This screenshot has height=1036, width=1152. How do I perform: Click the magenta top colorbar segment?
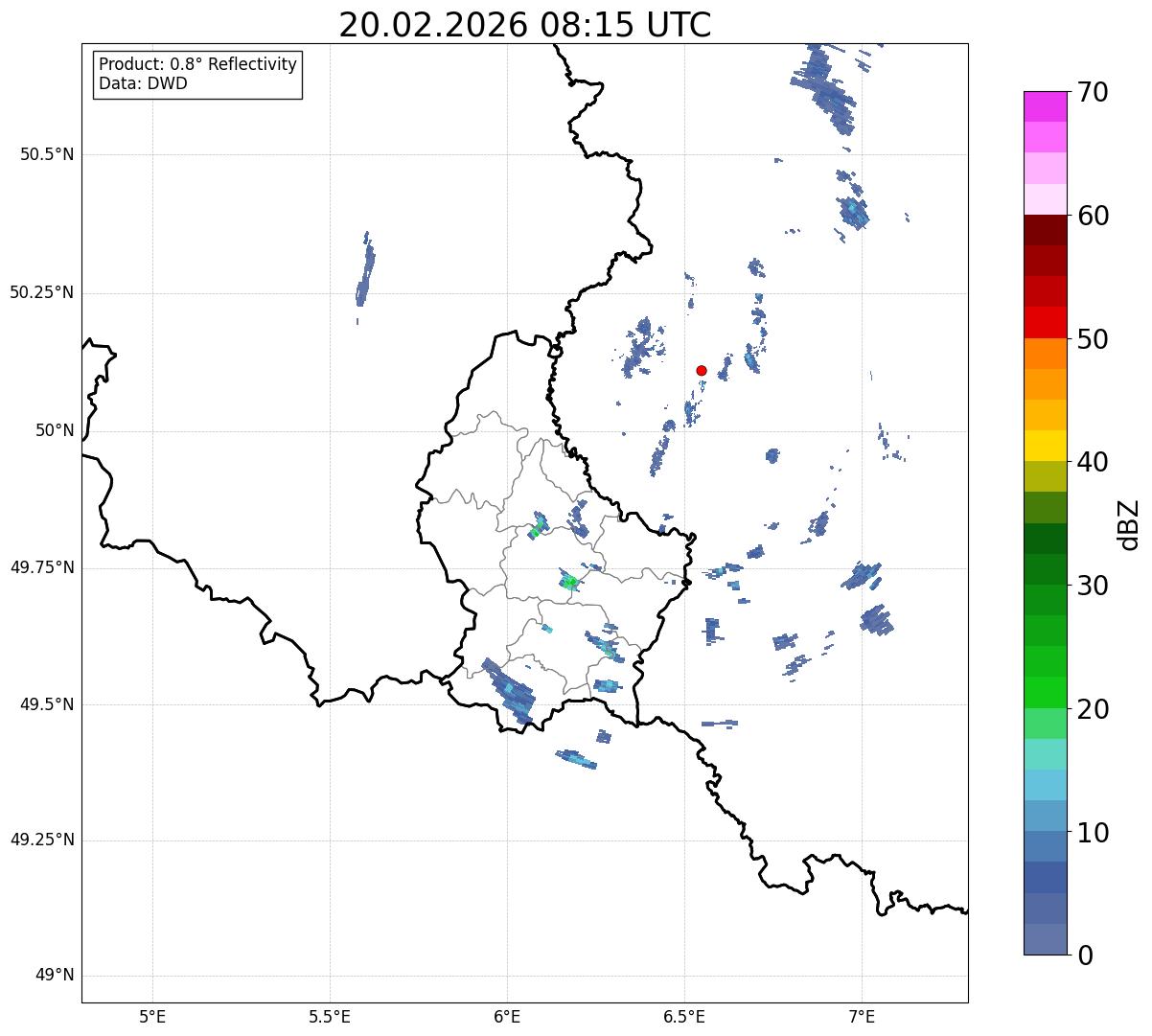[x=1045, y=106]
